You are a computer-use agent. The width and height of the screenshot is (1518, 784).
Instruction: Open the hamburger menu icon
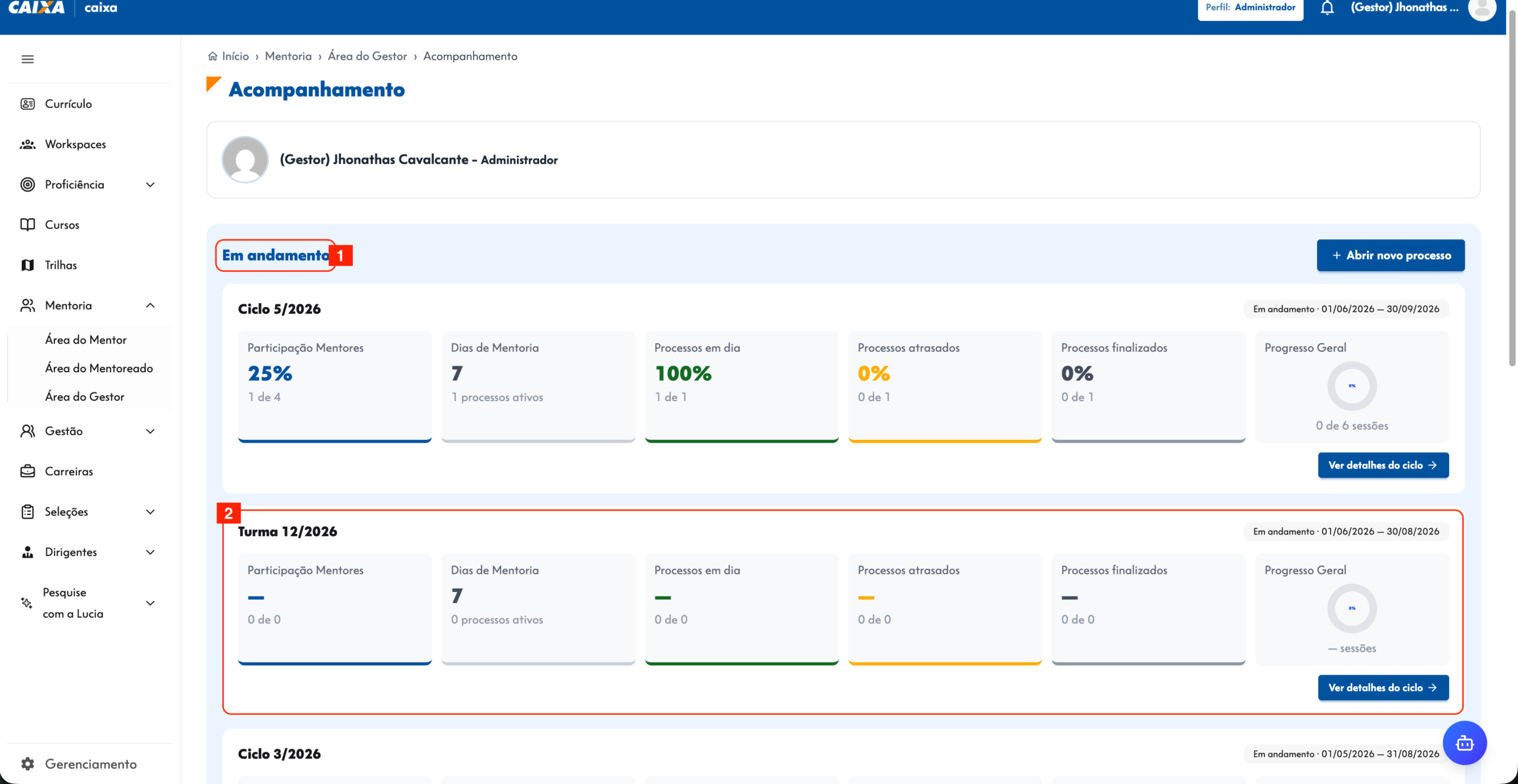27,59
